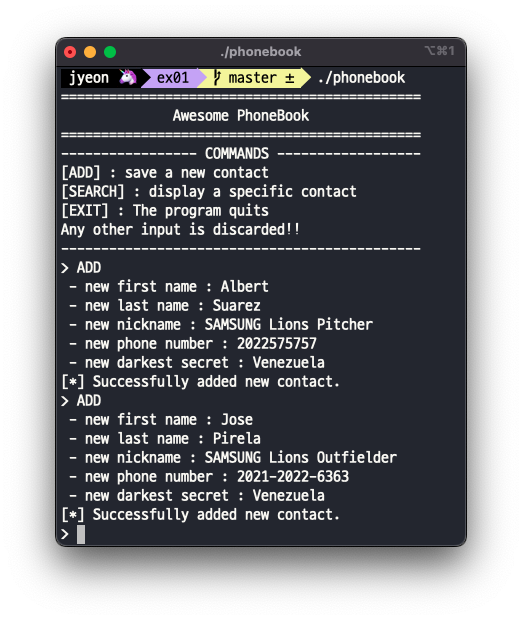Click the green fullscreen window button
This screenshot has height=620, width=522.
tap(110, 52)
